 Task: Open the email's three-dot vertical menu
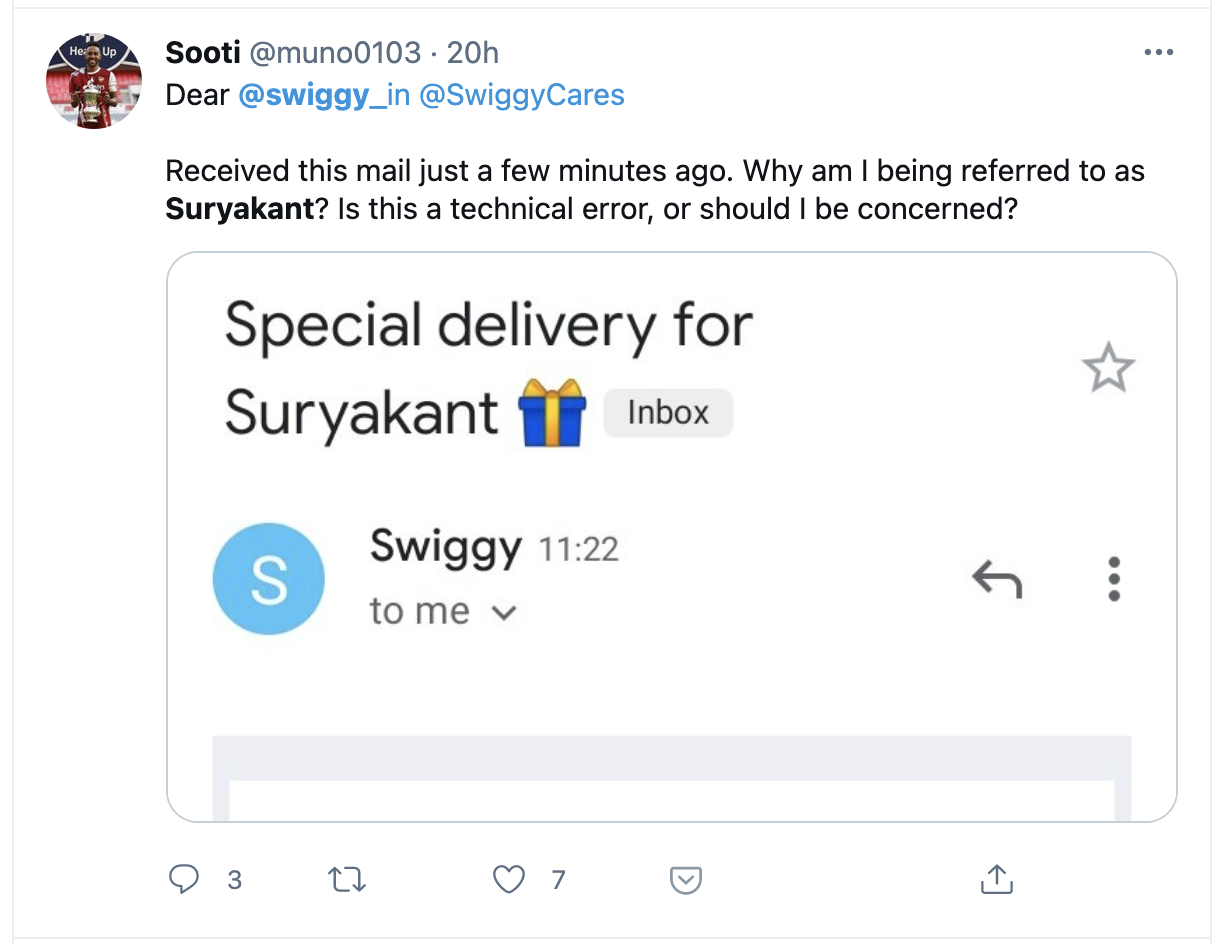click(x=1114, y=579)
